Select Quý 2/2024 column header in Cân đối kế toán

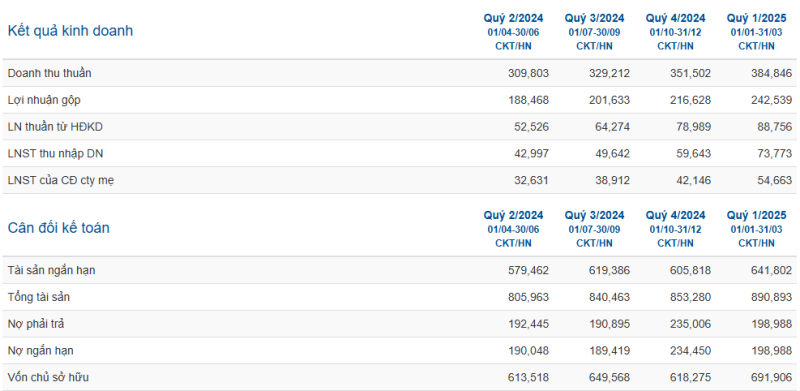point(513,215)
